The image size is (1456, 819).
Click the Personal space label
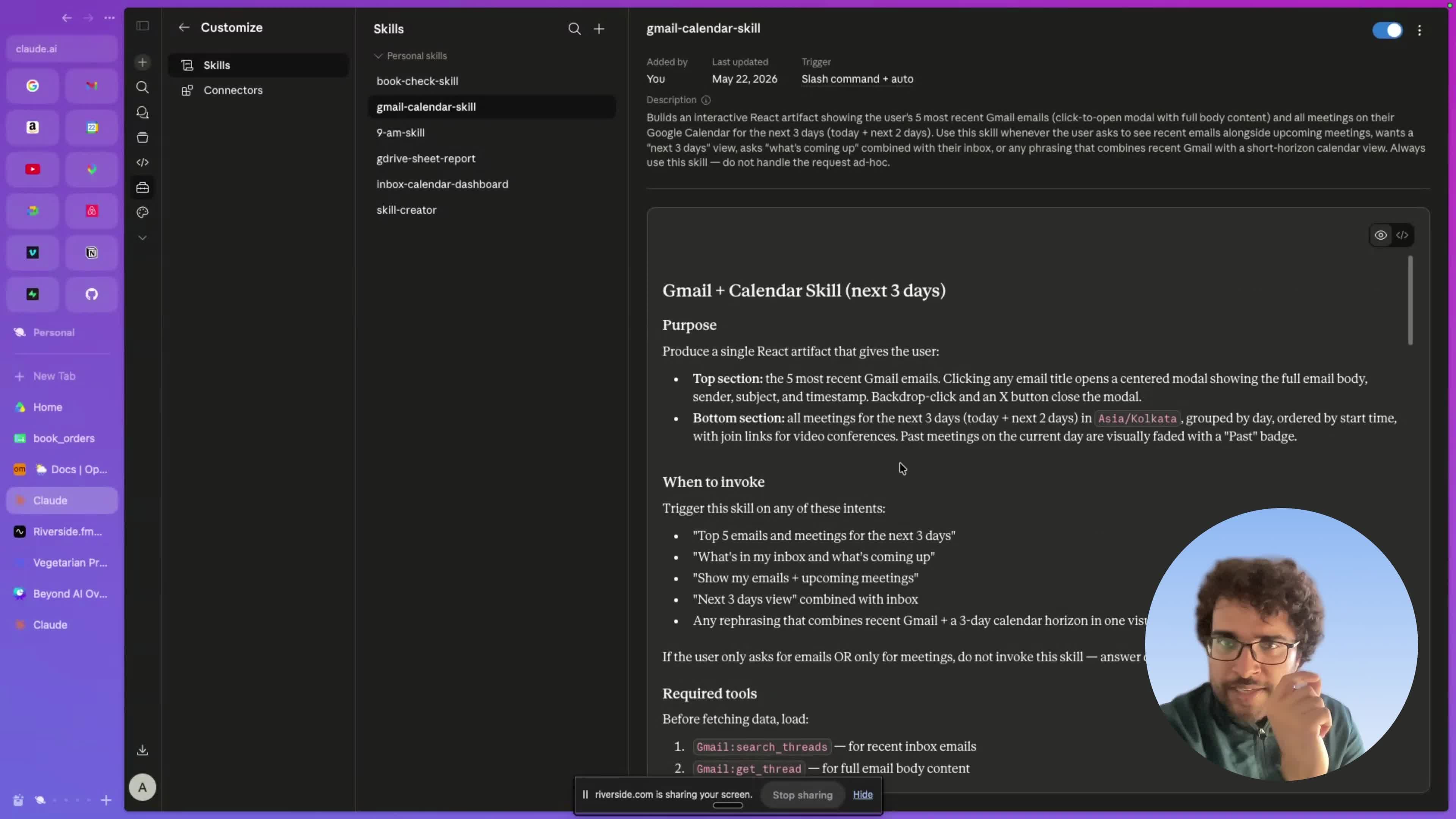click(x=54, y=333)
